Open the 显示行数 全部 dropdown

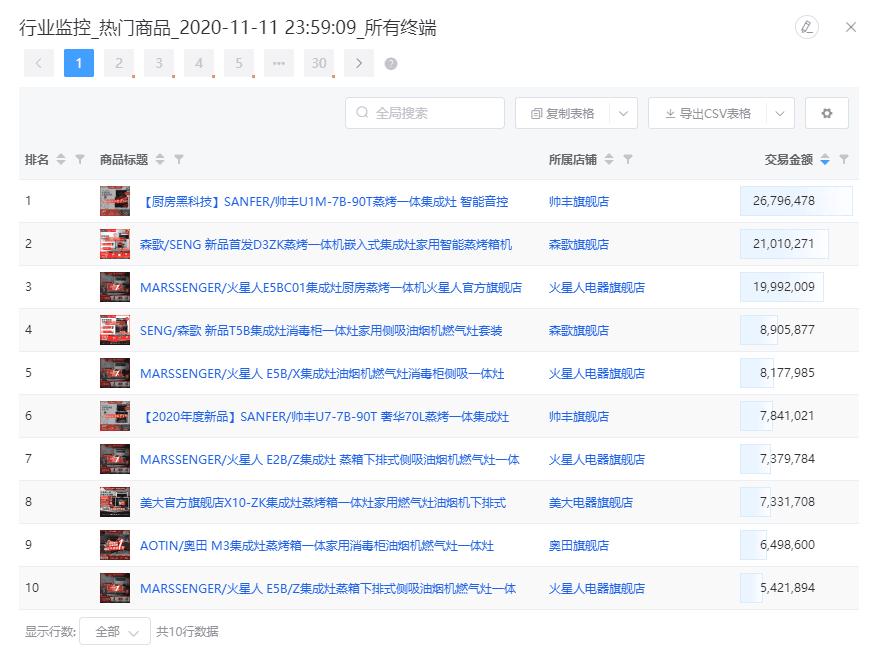coord(113,632)
